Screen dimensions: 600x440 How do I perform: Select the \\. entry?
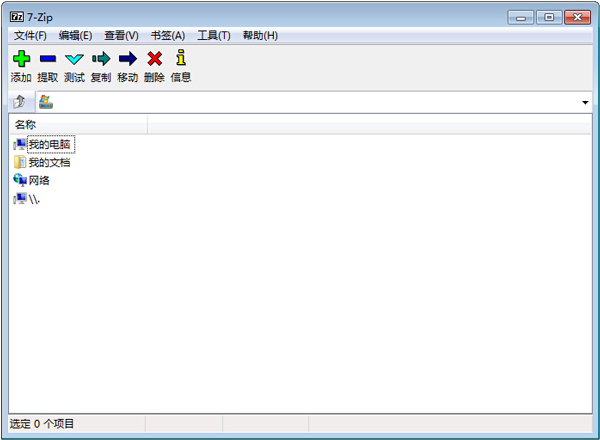pyautogui.click(x=34, y=199)
